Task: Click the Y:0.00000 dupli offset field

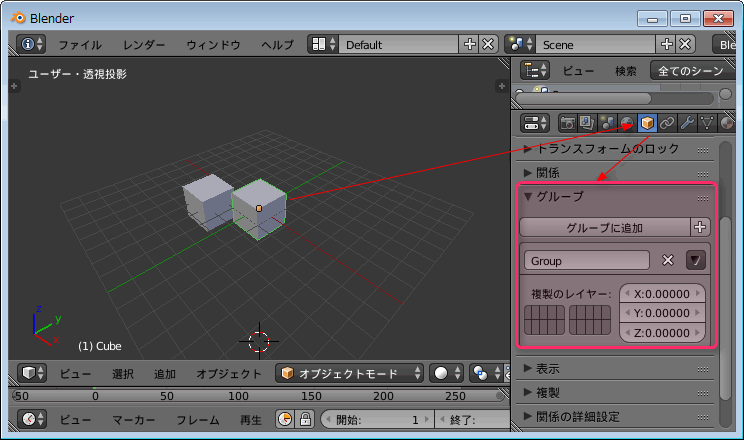Action: click(662, 313)
